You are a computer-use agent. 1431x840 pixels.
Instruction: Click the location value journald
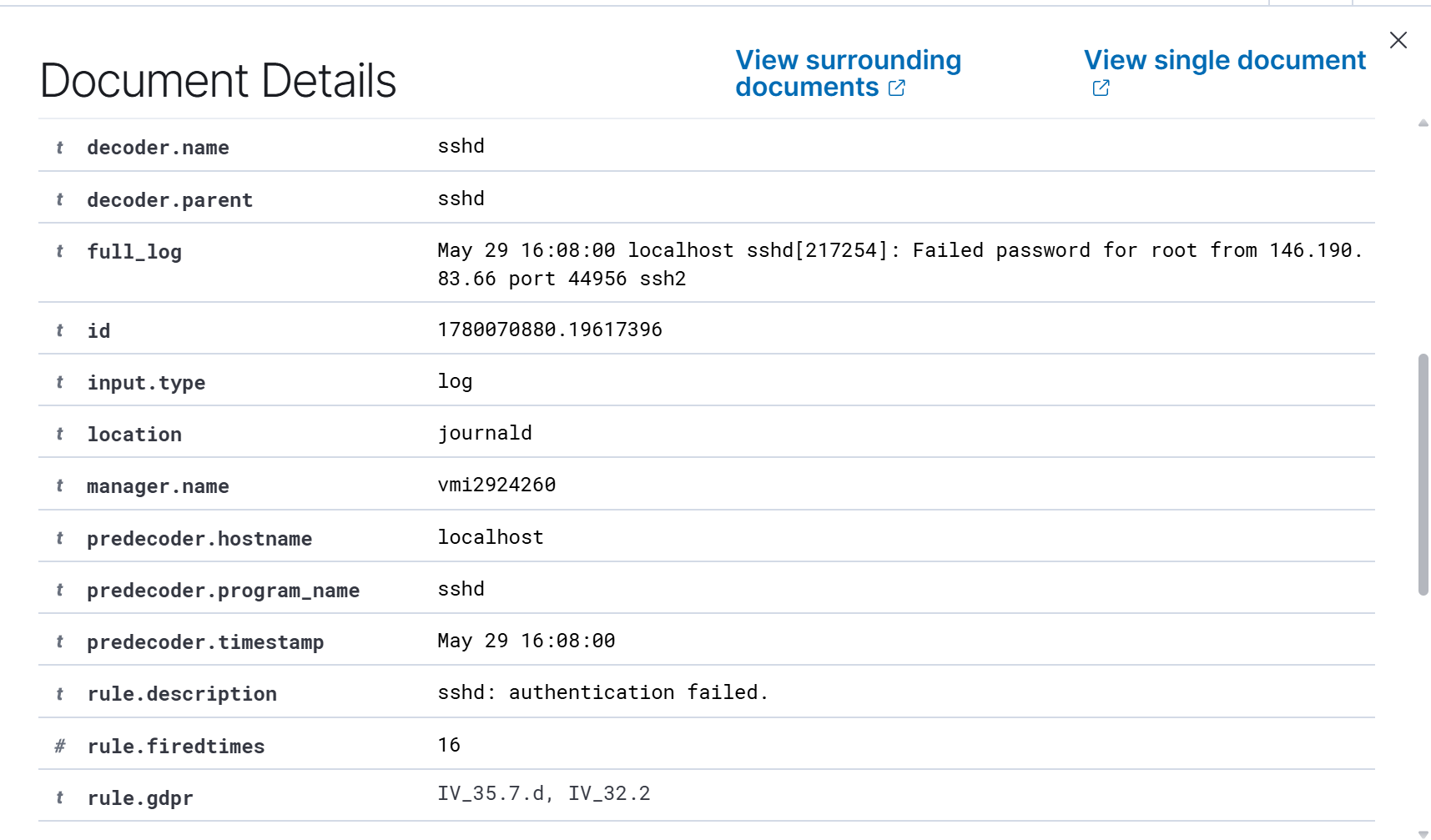485,433
